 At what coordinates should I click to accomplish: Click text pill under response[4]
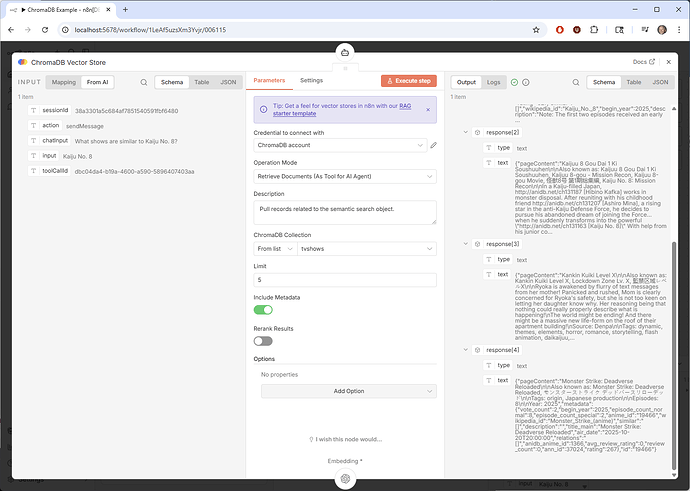pos(496,380)
